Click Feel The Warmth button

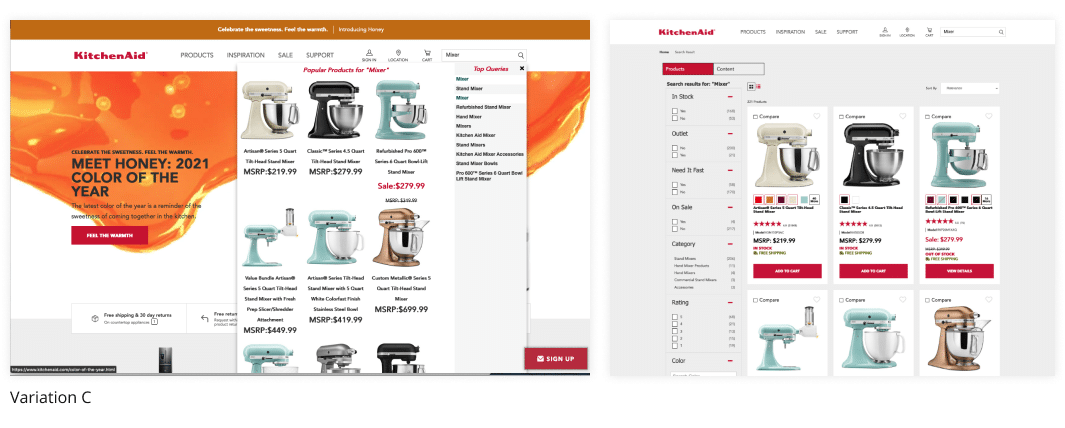(x=109, y=236)
